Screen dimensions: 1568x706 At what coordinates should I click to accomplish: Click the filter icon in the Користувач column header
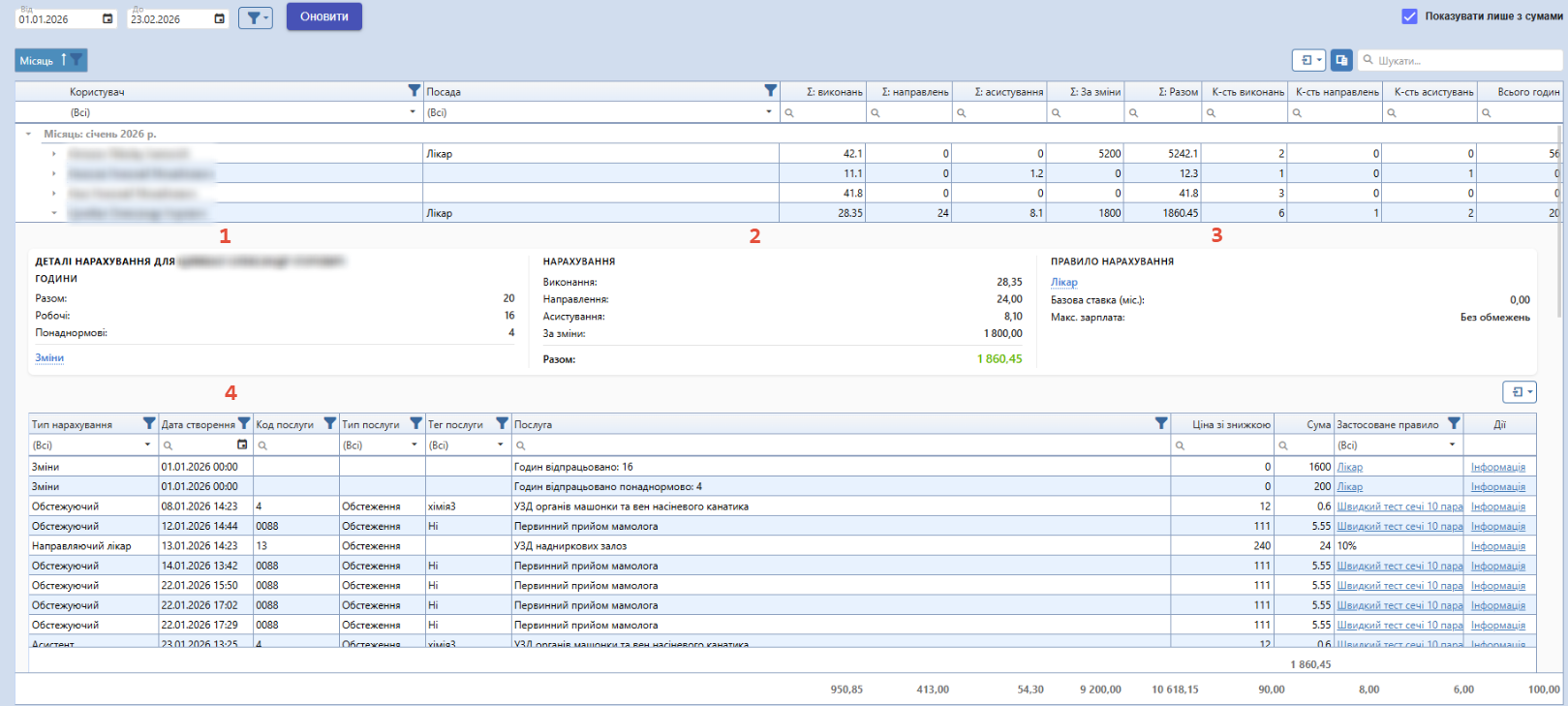[414, 91]
